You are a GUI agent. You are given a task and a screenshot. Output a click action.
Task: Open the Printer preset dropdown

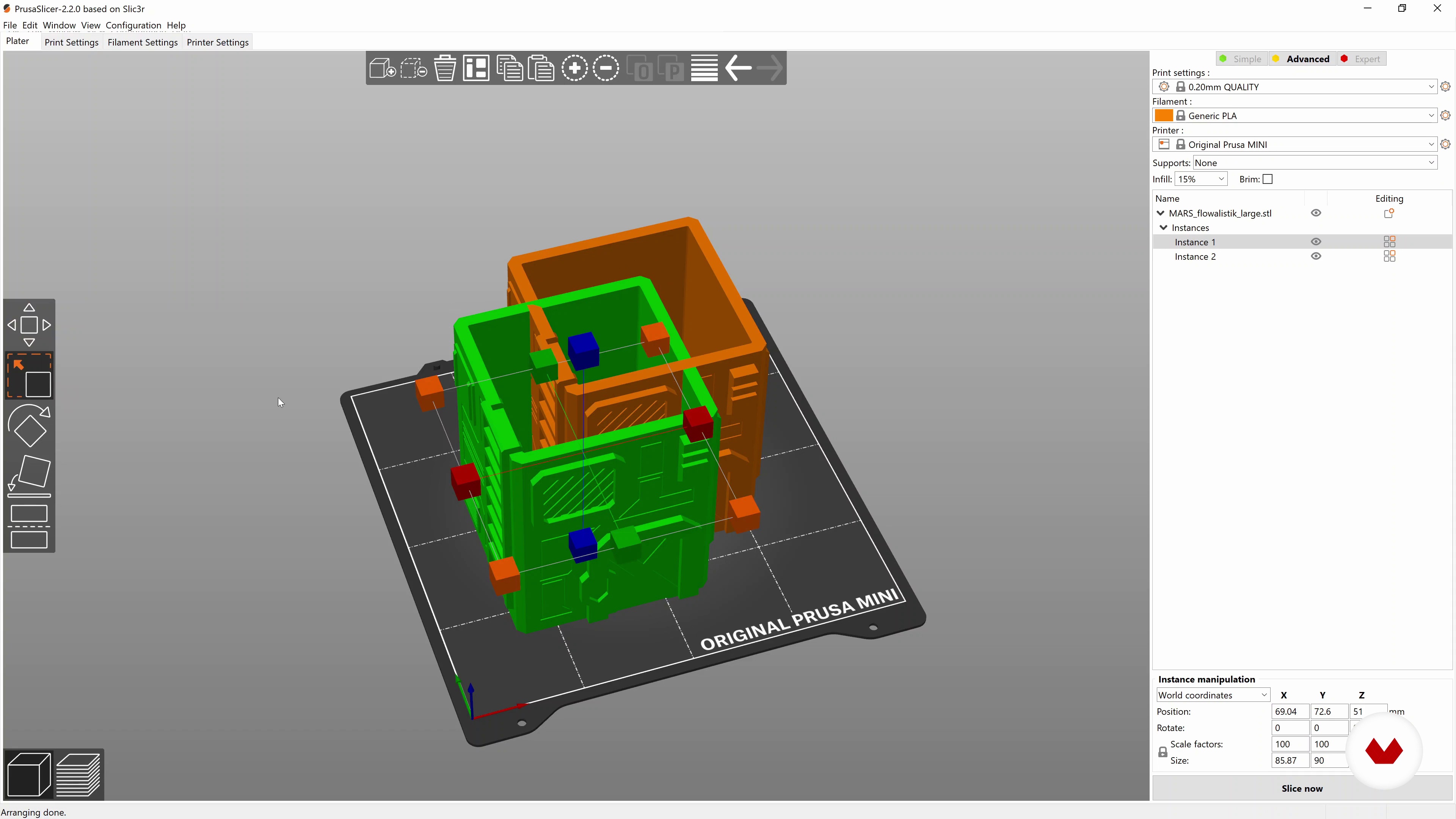[x=1294, y=144]
